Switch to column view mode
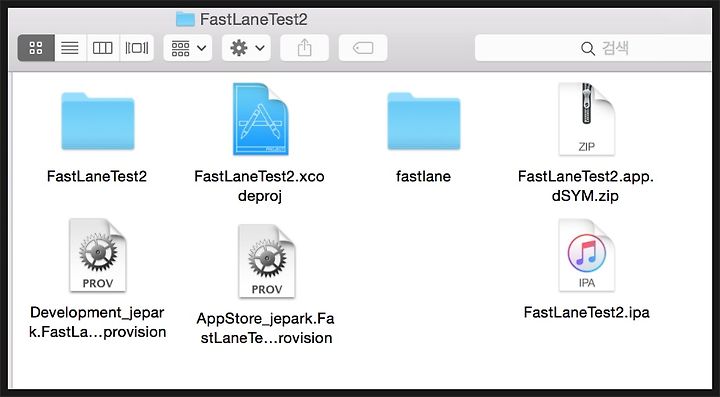720x397 pixels. (x=102, y=48)
